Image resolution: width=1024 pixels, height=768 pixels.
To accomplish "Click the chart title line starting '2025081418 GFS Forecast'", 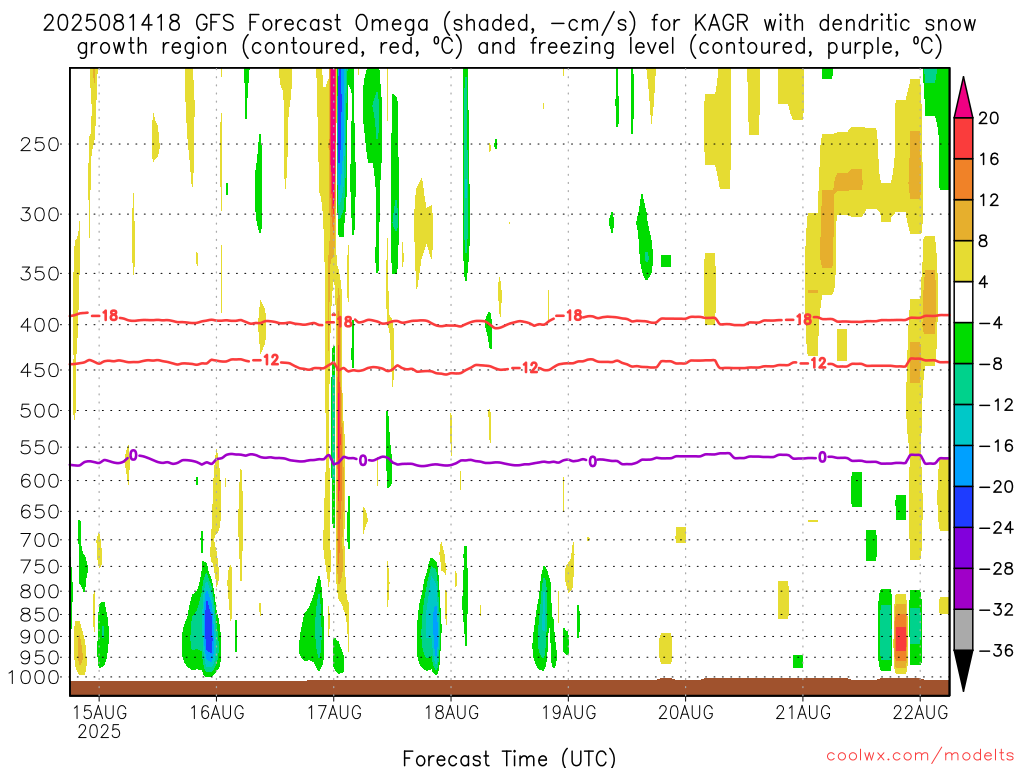I will [x=509, y=24].
